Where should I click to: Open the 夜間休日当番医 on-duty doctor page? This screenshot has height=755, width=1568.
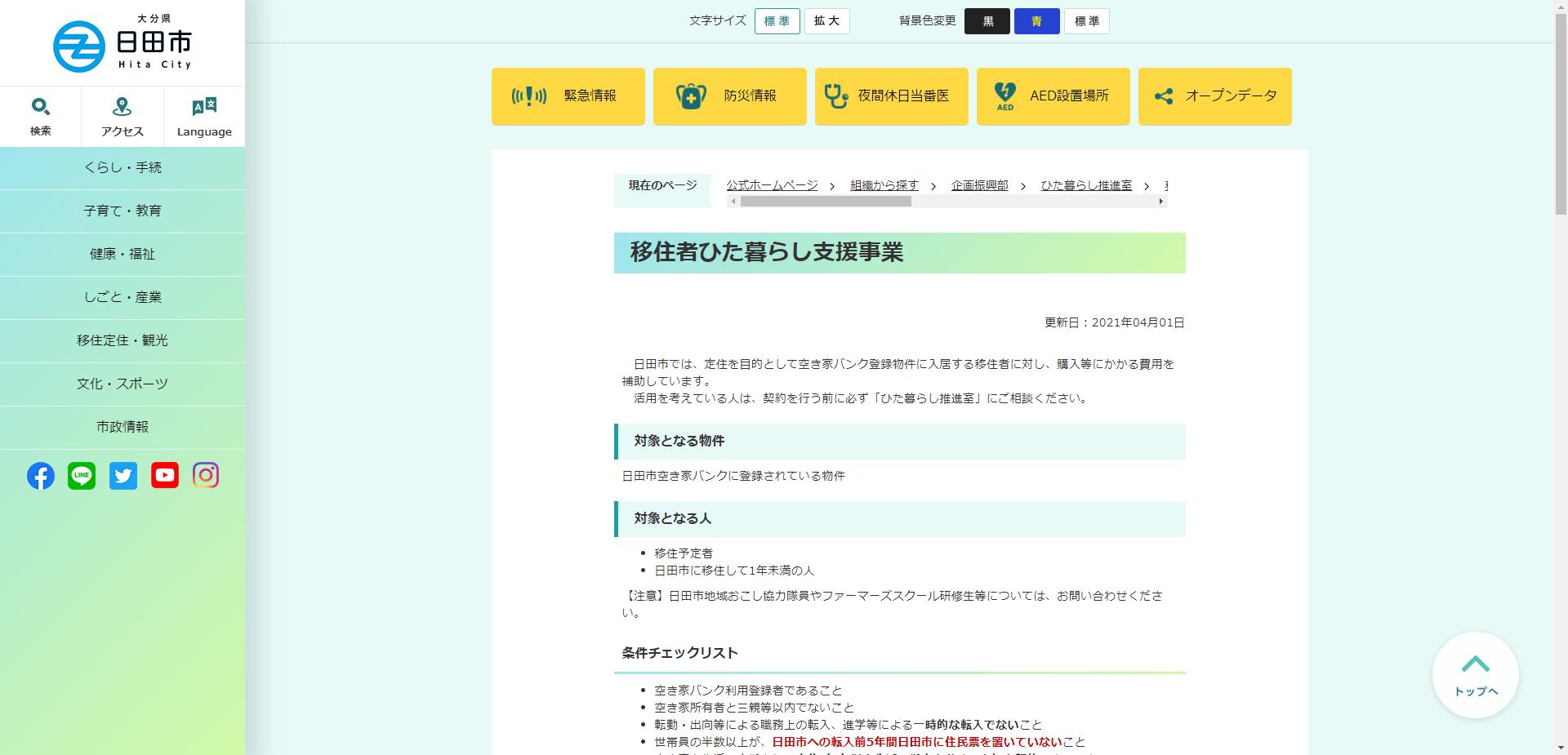[891, 95]
